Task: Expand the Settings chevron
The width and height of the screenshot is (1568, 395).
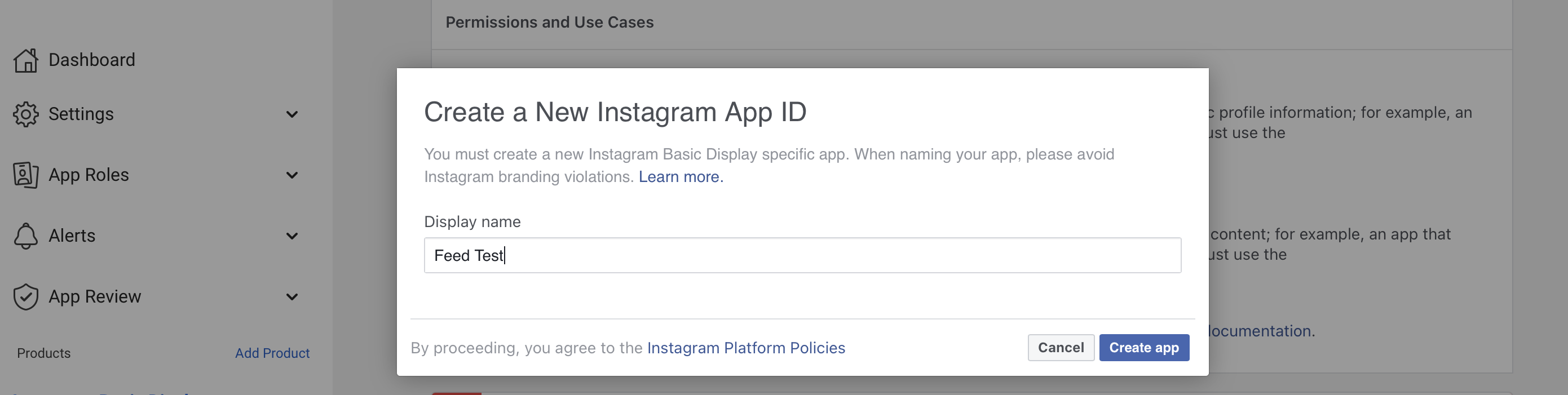Action: (x=292, y=114)
